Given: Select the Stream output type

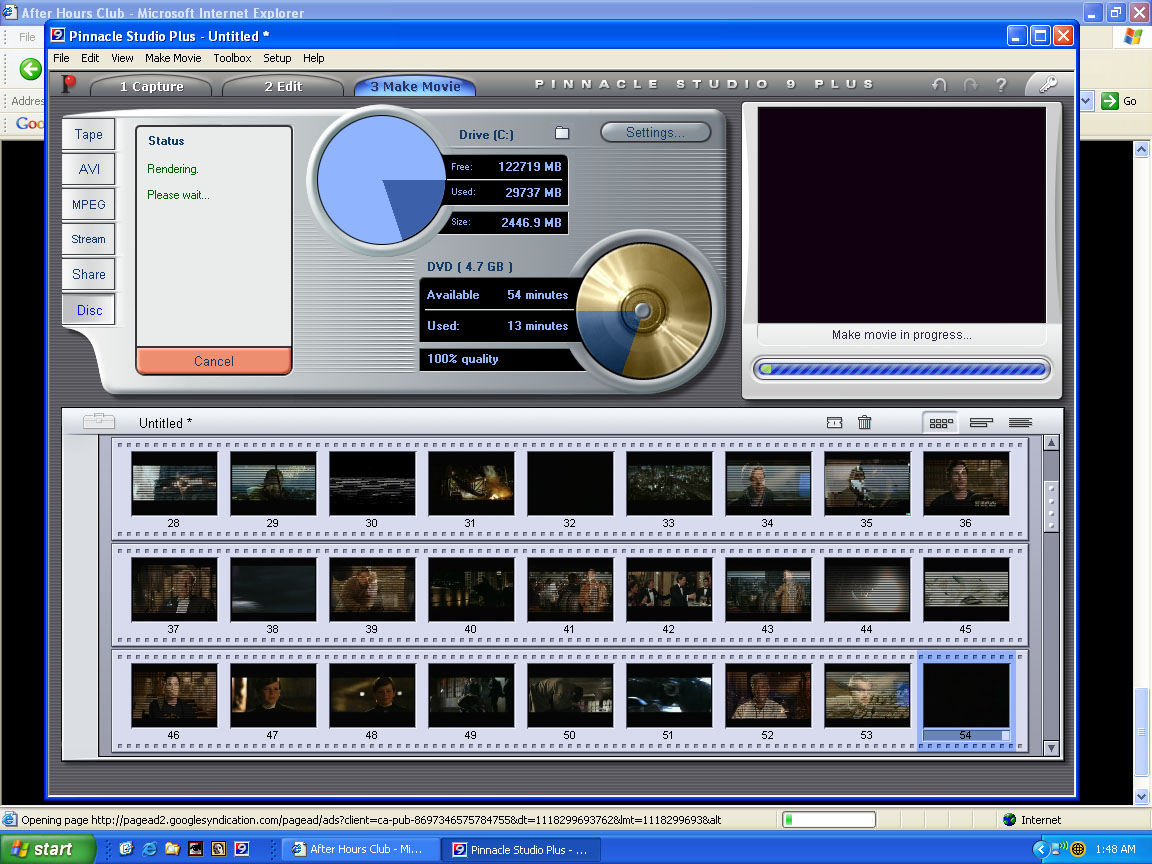Looking at the screenshot, I should tap(89, 239).
